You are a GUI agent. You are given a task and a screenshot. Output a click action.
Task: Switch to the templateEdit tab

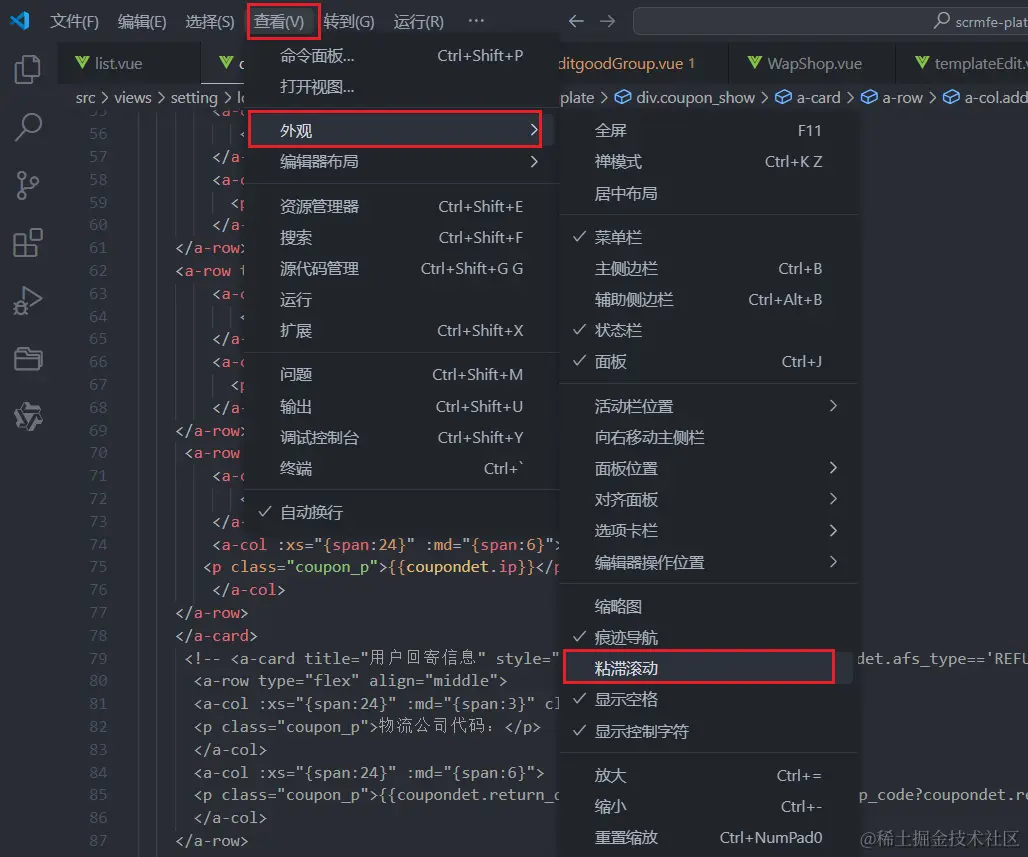coord(962,63)
